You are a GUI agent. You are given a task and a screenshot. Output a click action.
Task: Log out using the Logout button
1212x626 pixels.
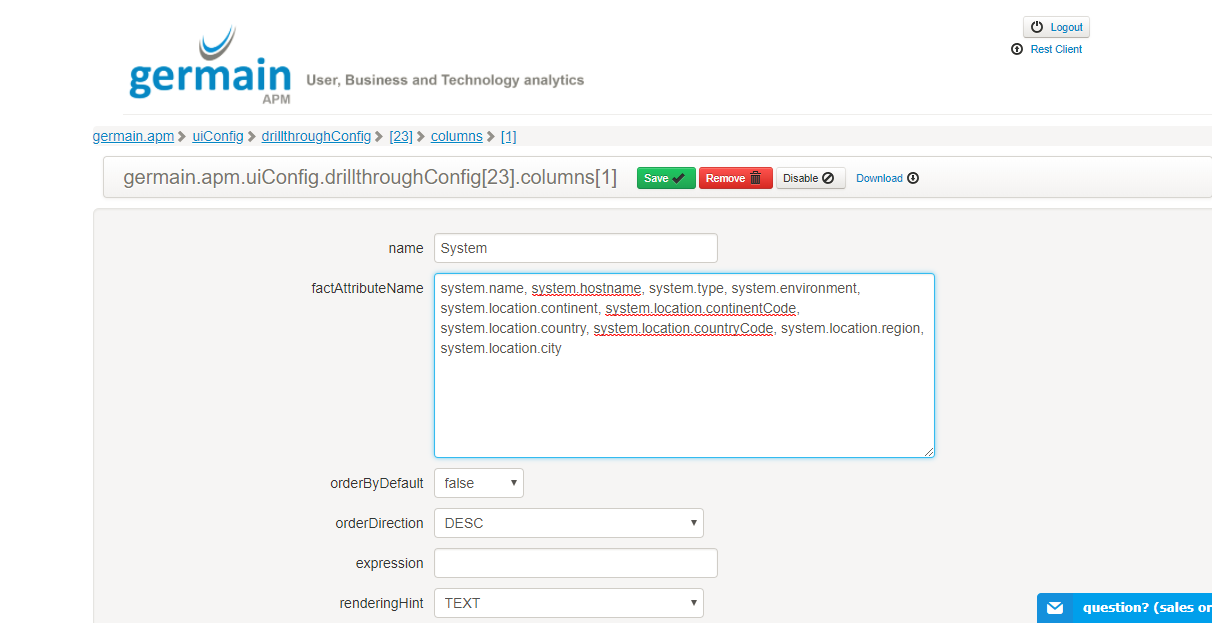(1056, 27)
